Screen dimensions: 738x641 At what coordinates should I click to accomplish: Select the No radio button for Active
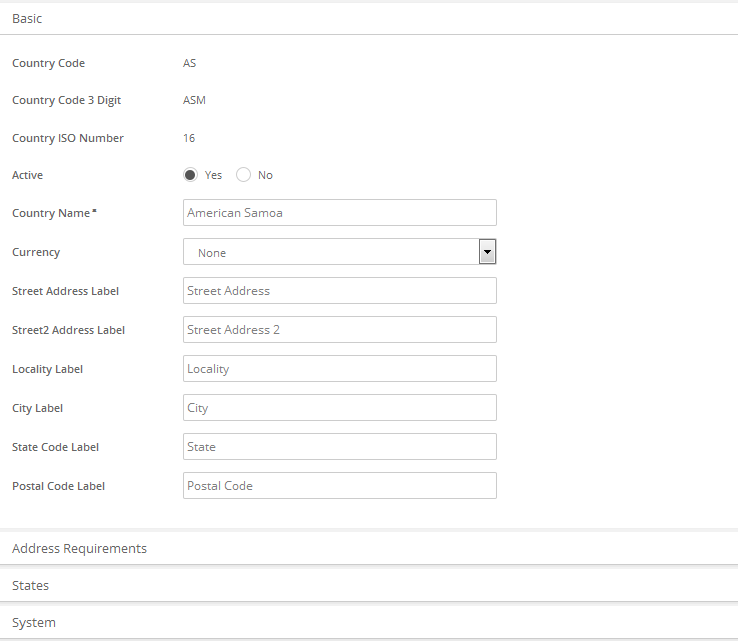tap(243, 175)
